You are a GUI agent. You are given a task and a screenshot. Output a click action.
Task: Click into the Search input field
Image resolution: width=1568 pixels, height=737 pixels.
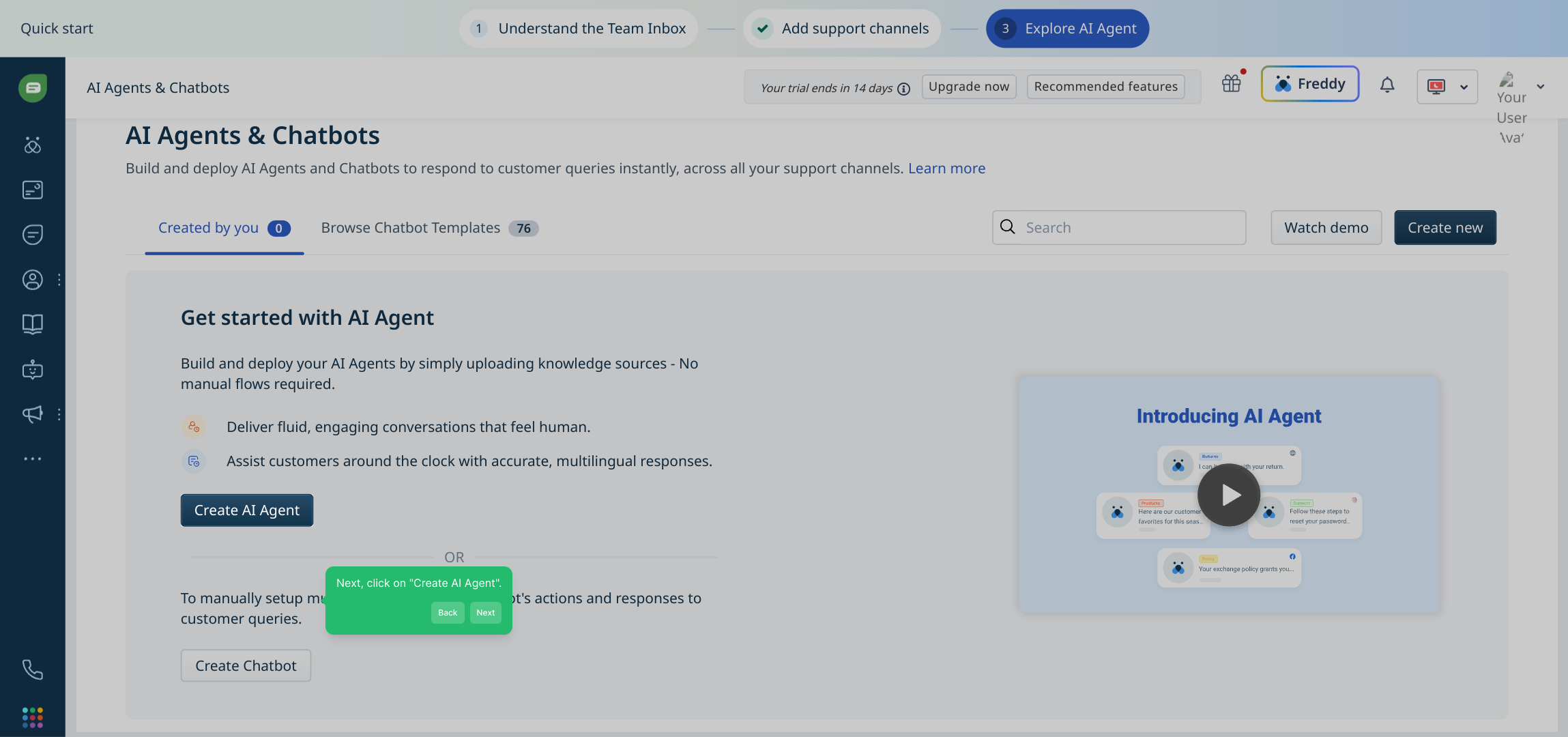[1133, 228]
